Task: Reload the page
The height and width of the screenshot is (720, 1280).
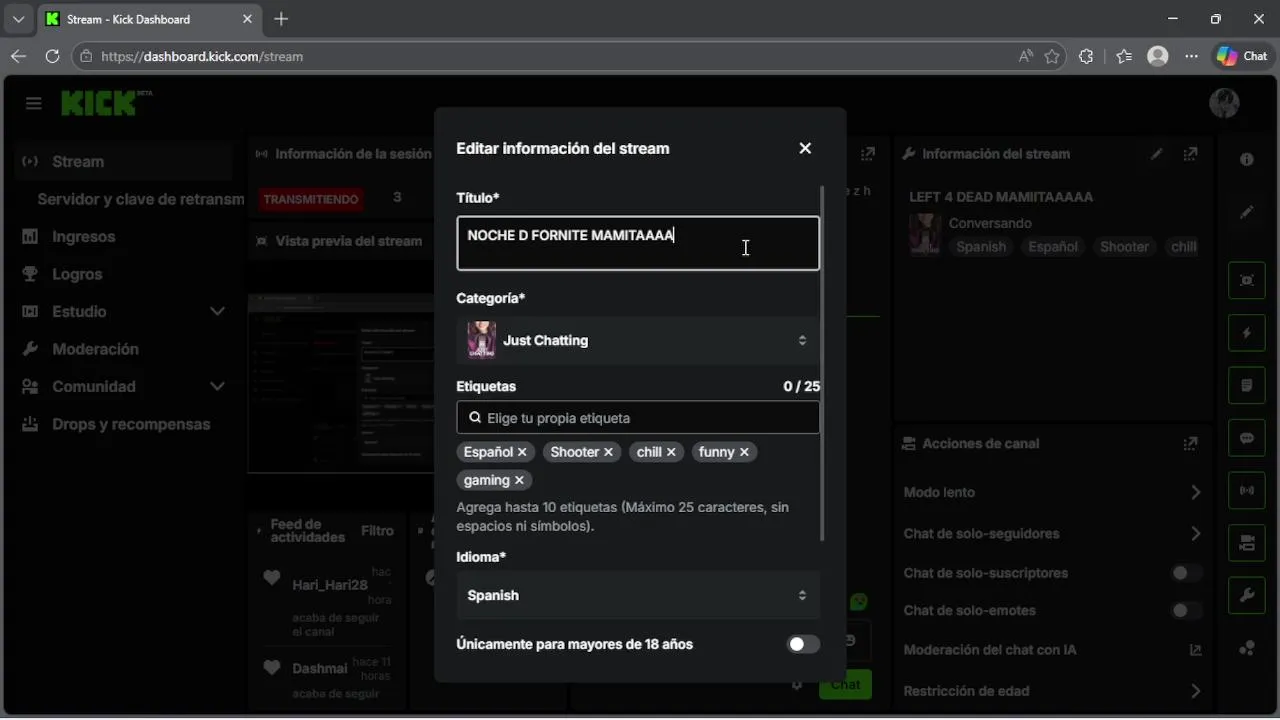Action: [52, 57]
